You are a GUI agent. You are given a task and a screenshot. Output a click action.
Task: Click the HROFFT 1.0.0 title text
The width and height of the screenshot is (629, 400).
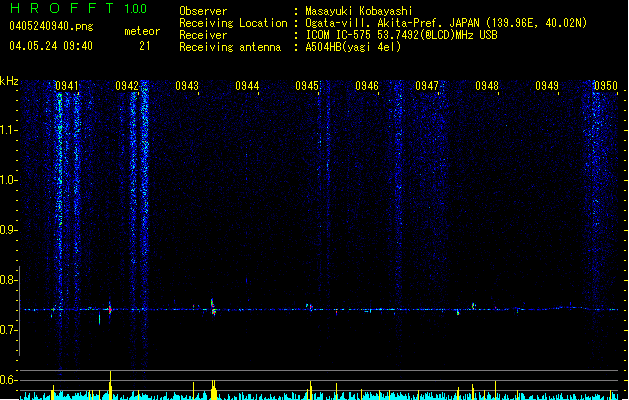(x=79, y=8)
